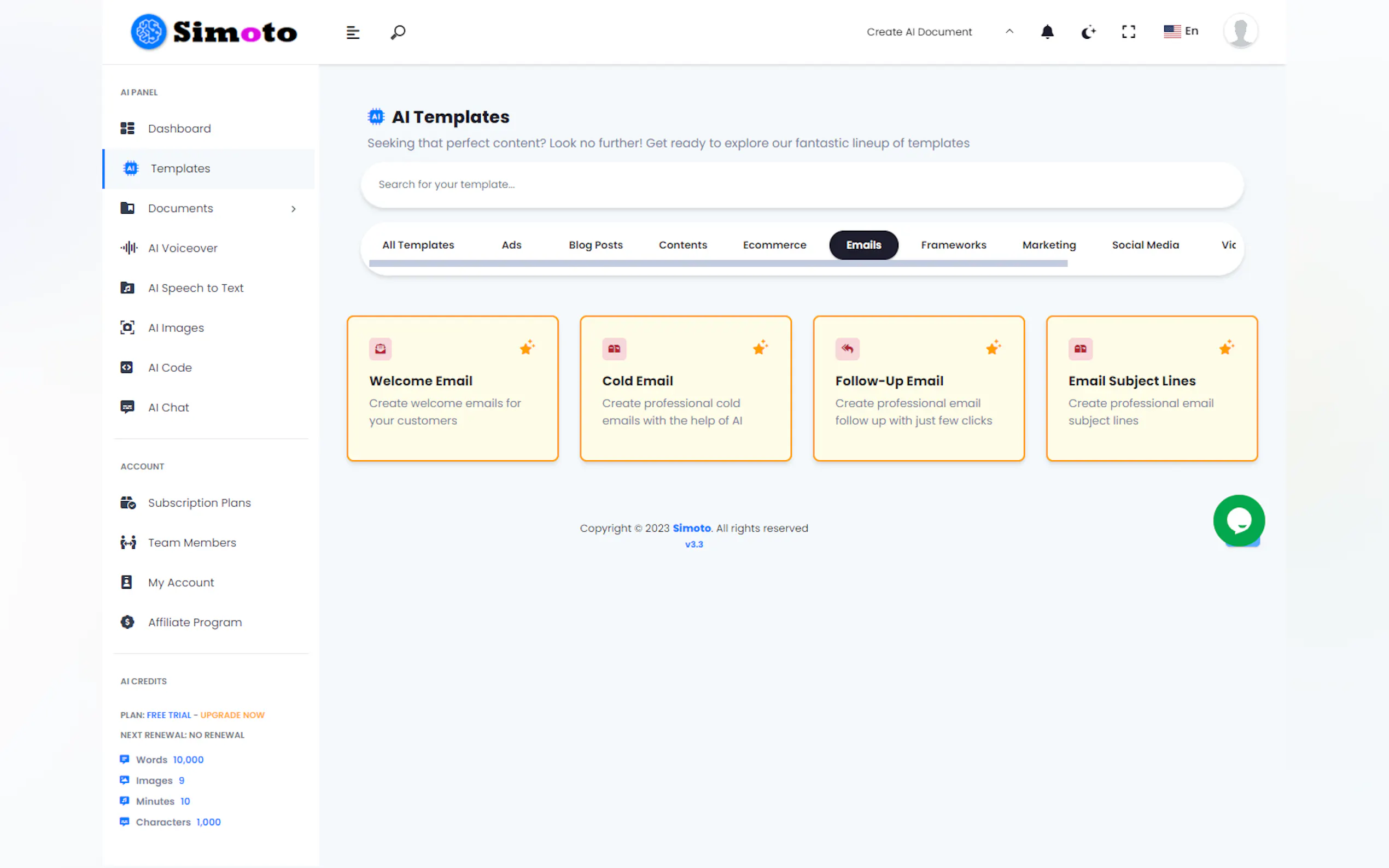This screenshot has height=868, width=1389.
Task: Open AI Voiceover from the sidebar
Action: tap(183, 248)
